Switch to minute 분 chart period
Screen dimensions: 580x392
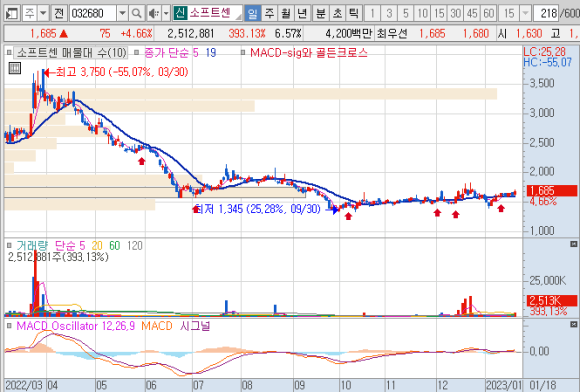click(x=320, y=14)
